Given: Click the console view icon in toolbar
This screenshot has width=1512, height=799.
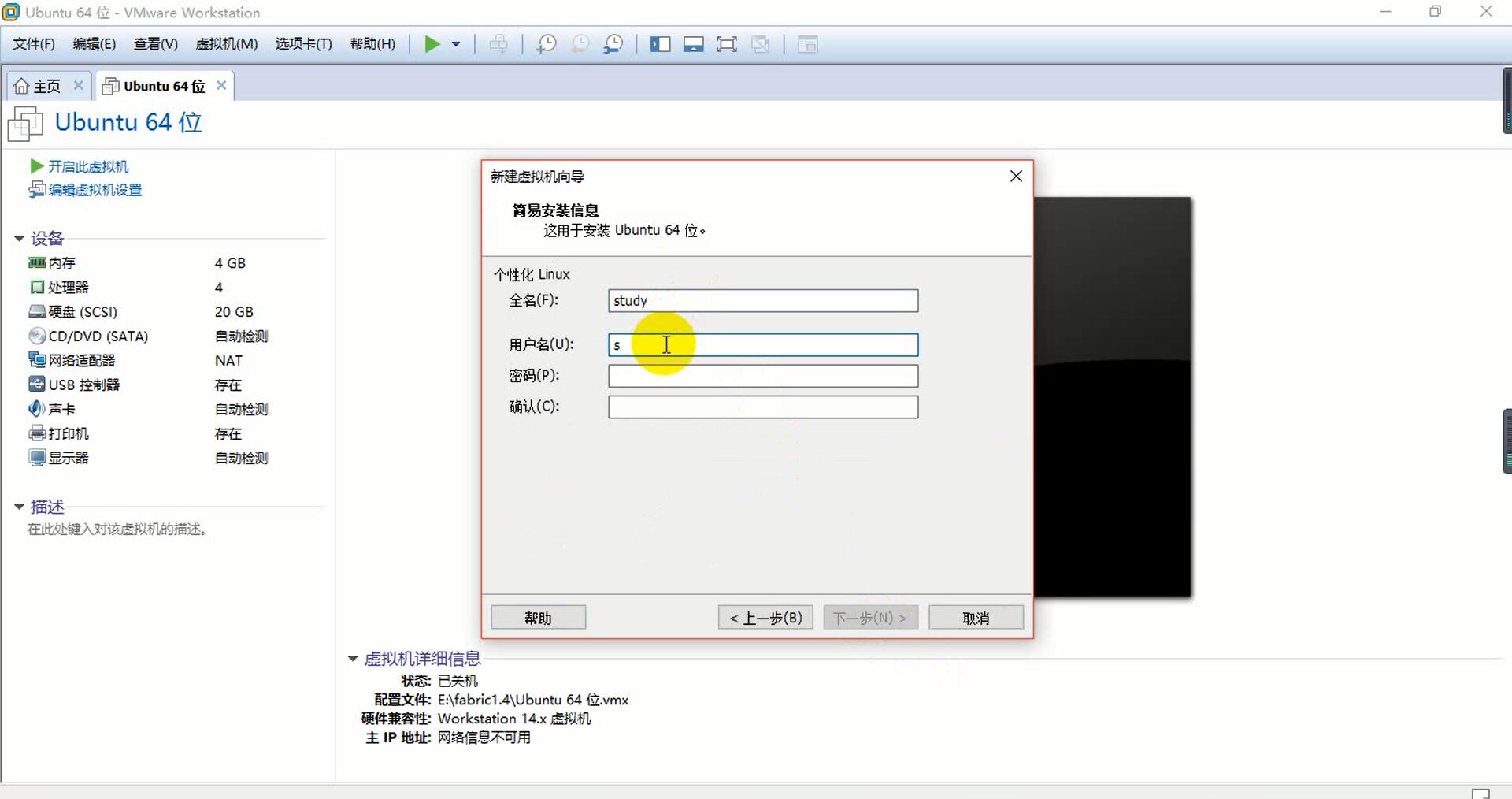Looking at the screenshot, I should pos(808,44).
